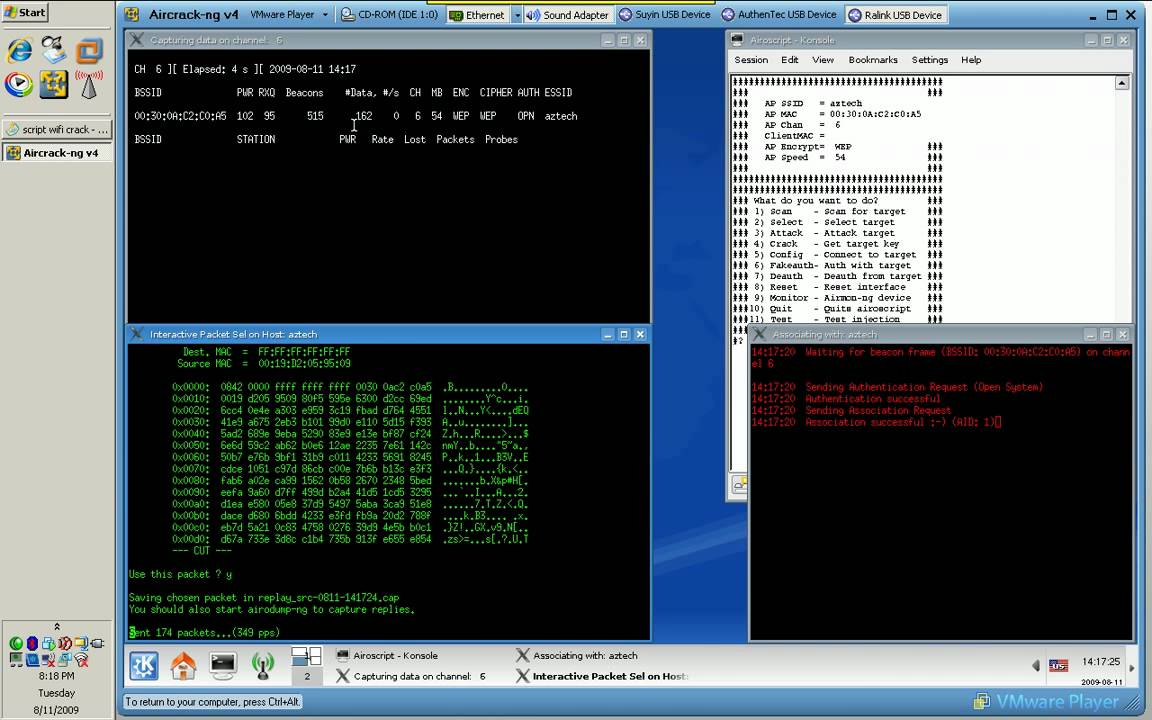Image resolution: width=1152 pixels, height=720 pixels.
Task: Toggle the AuthenTec USB Device connection
Action: pyautogui.click(x=779, y=15)
